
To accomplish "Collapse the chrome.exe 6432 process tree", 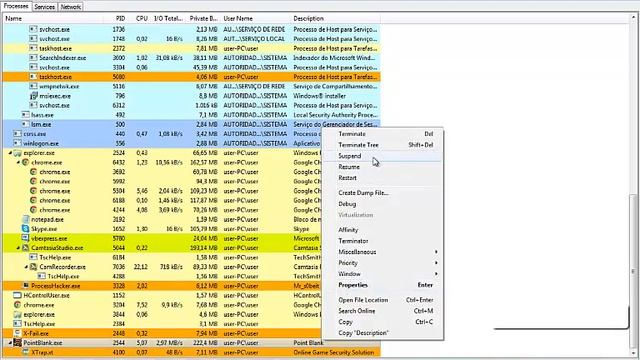I will pyautogui.click(x=18, y=162).
